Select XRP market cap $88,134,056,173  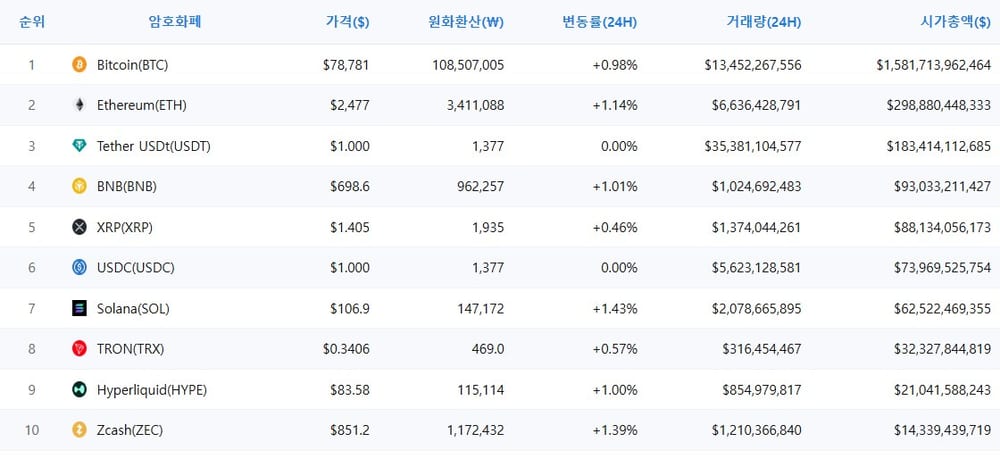point(942,228)
